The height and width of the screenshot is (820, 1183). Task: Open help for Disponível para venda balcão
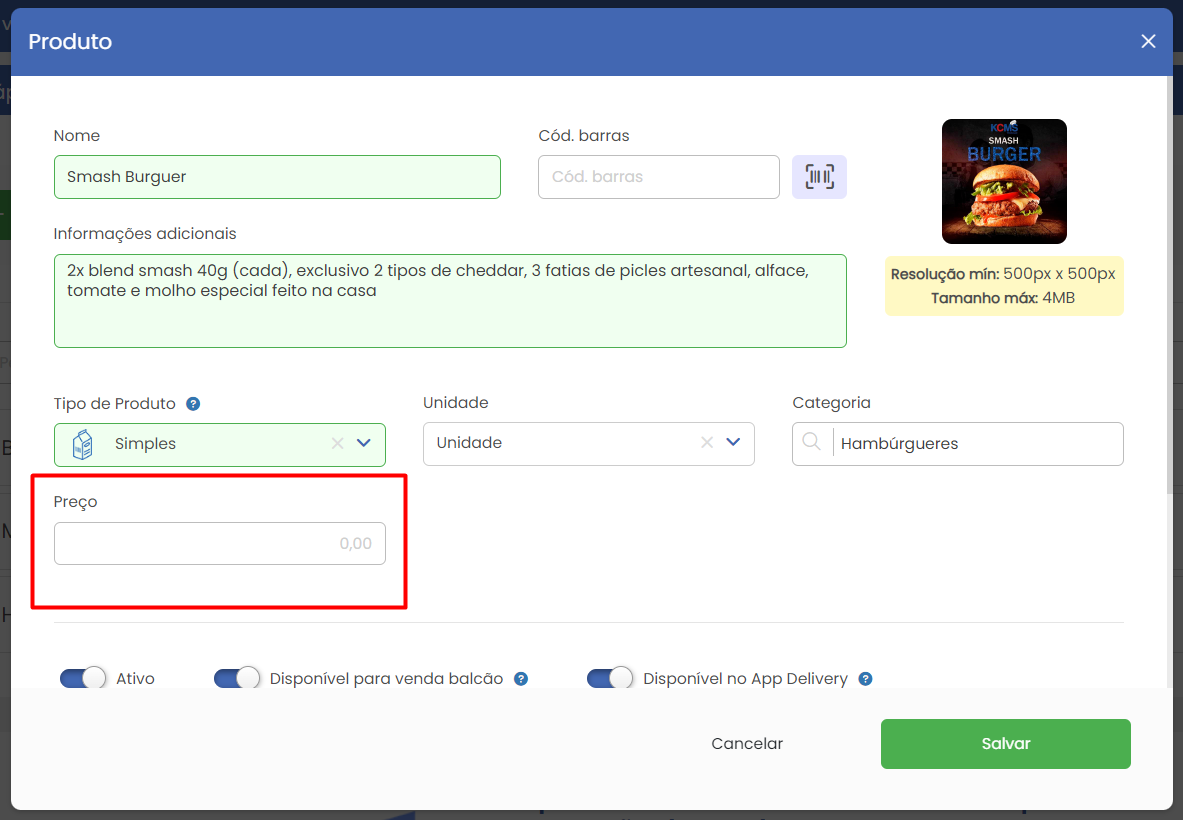(x=521, y=679)
